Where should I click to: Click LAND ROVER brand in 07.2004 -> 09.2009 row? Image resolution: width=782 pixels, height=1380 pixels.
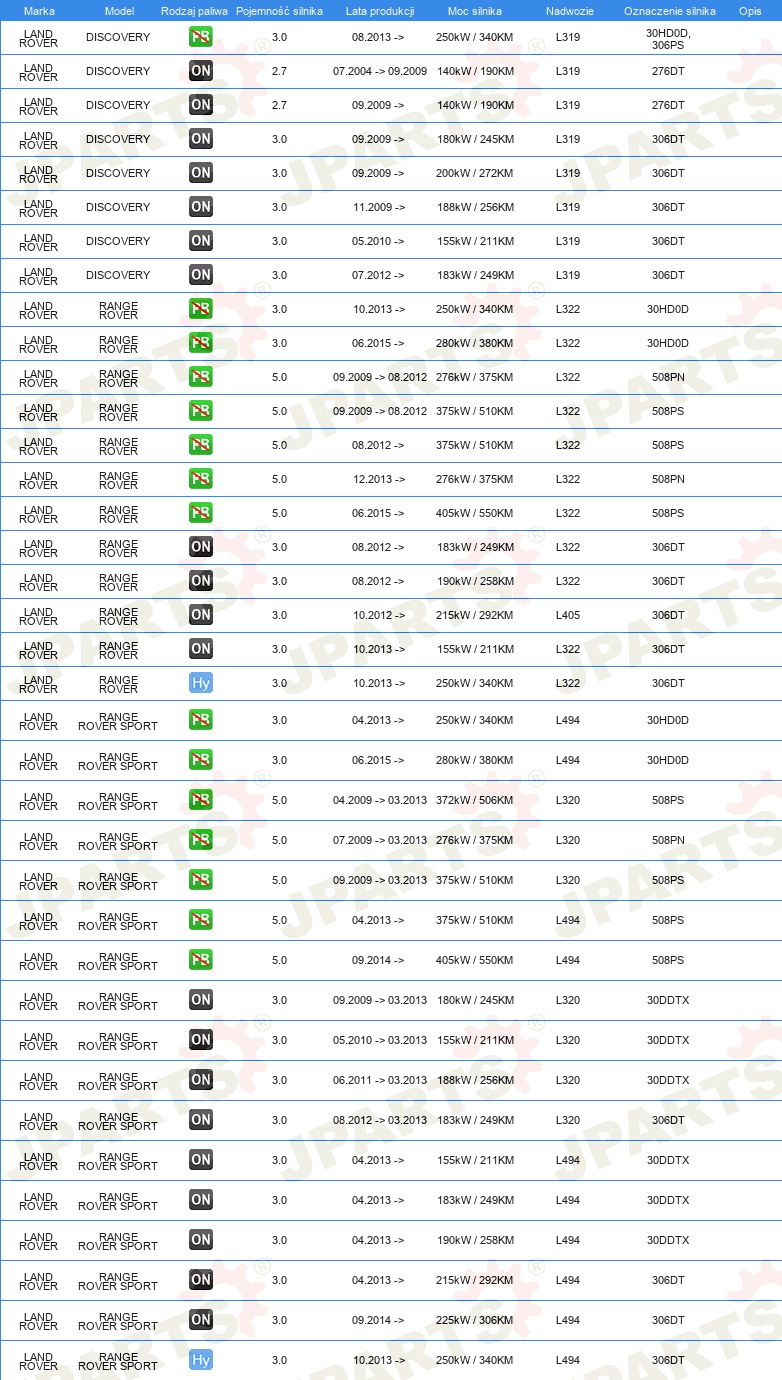[x=39, y=72]
